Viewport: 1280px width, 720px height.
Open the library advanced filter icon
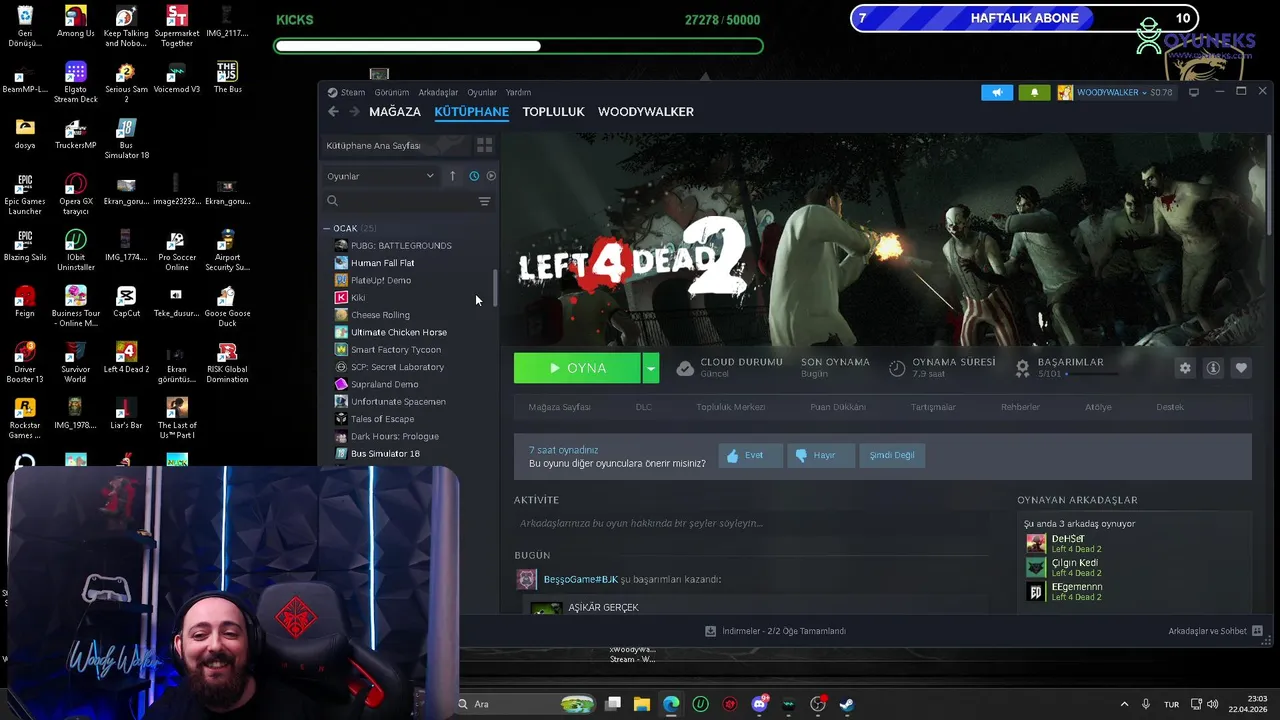click(484, 201)
